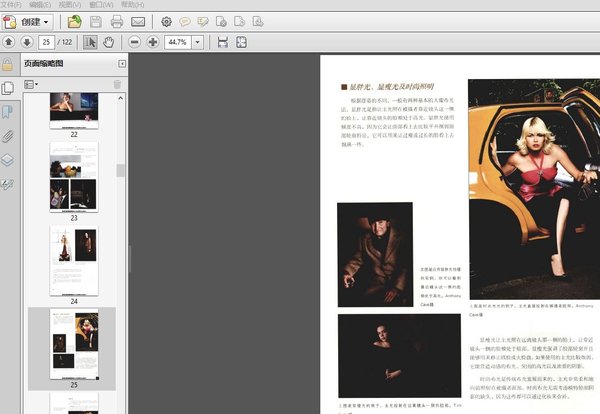Screen dimensions: 600x414
Task: Open the 创建 dropdown
Action: (30, 21)
